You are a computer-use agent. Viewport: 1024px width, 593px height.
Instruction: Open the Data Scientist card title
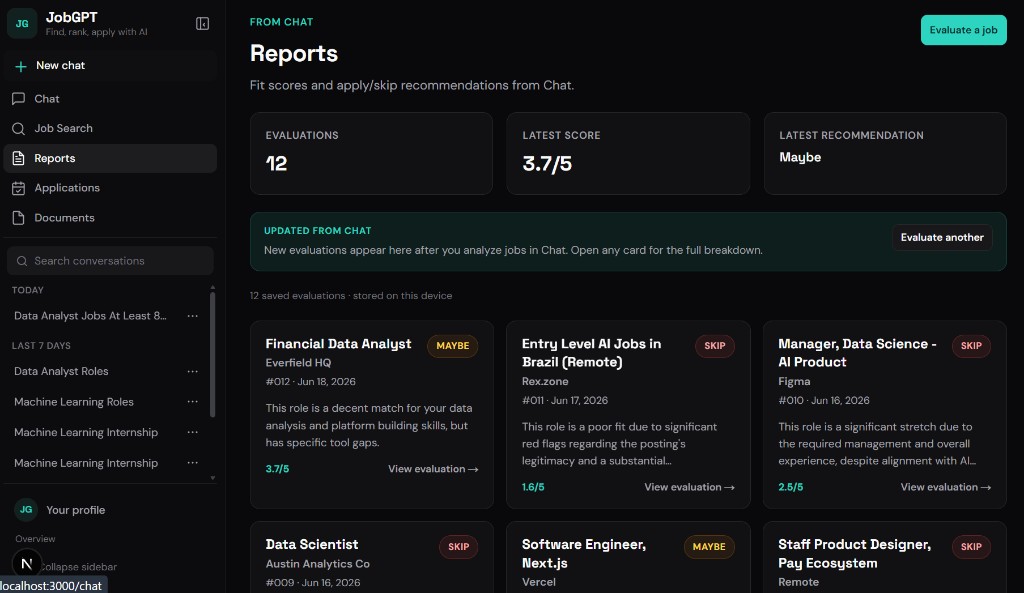312,545
